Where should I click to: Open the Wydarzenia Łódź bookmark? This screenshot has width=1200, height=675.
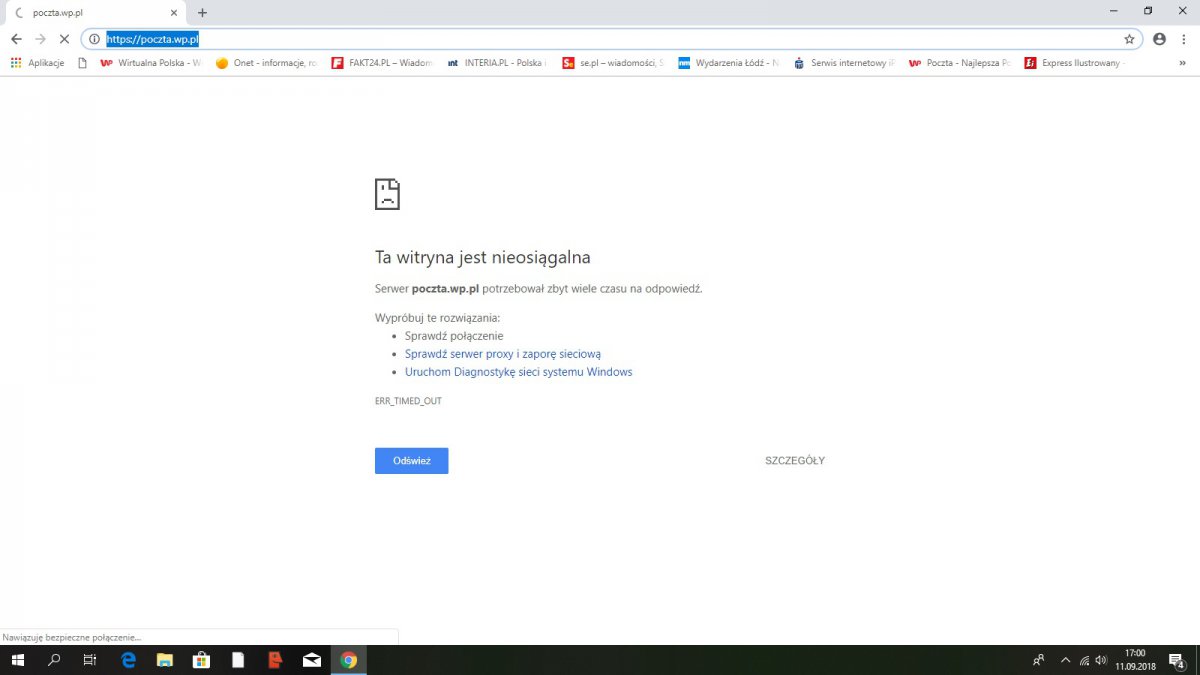click(728, 63)
